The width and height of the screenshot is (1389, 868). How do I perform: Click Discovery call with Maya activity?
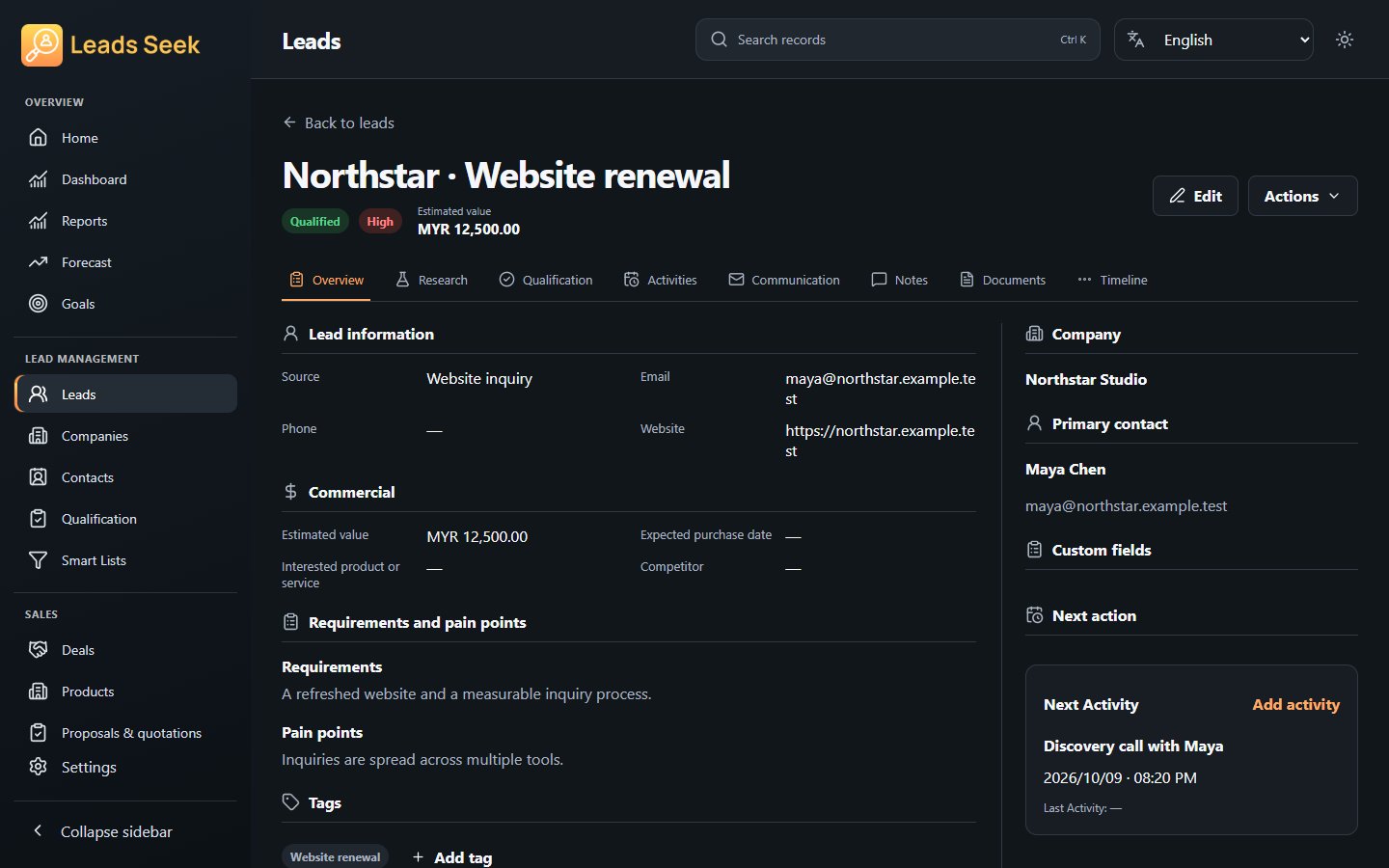pyautogui.click(x=1133, y=746)
